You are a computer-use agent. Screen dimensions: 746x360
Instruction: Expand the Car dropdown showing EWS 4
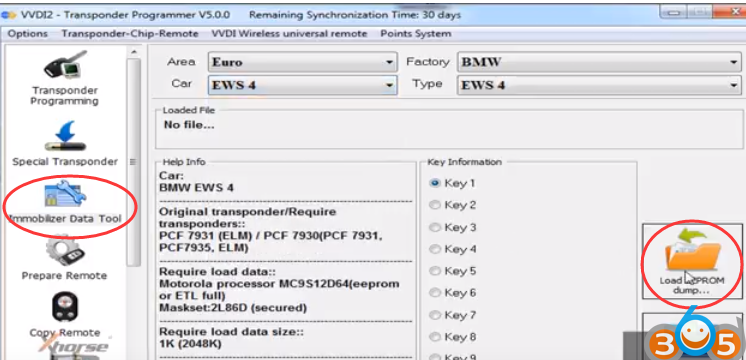point(303,85)
